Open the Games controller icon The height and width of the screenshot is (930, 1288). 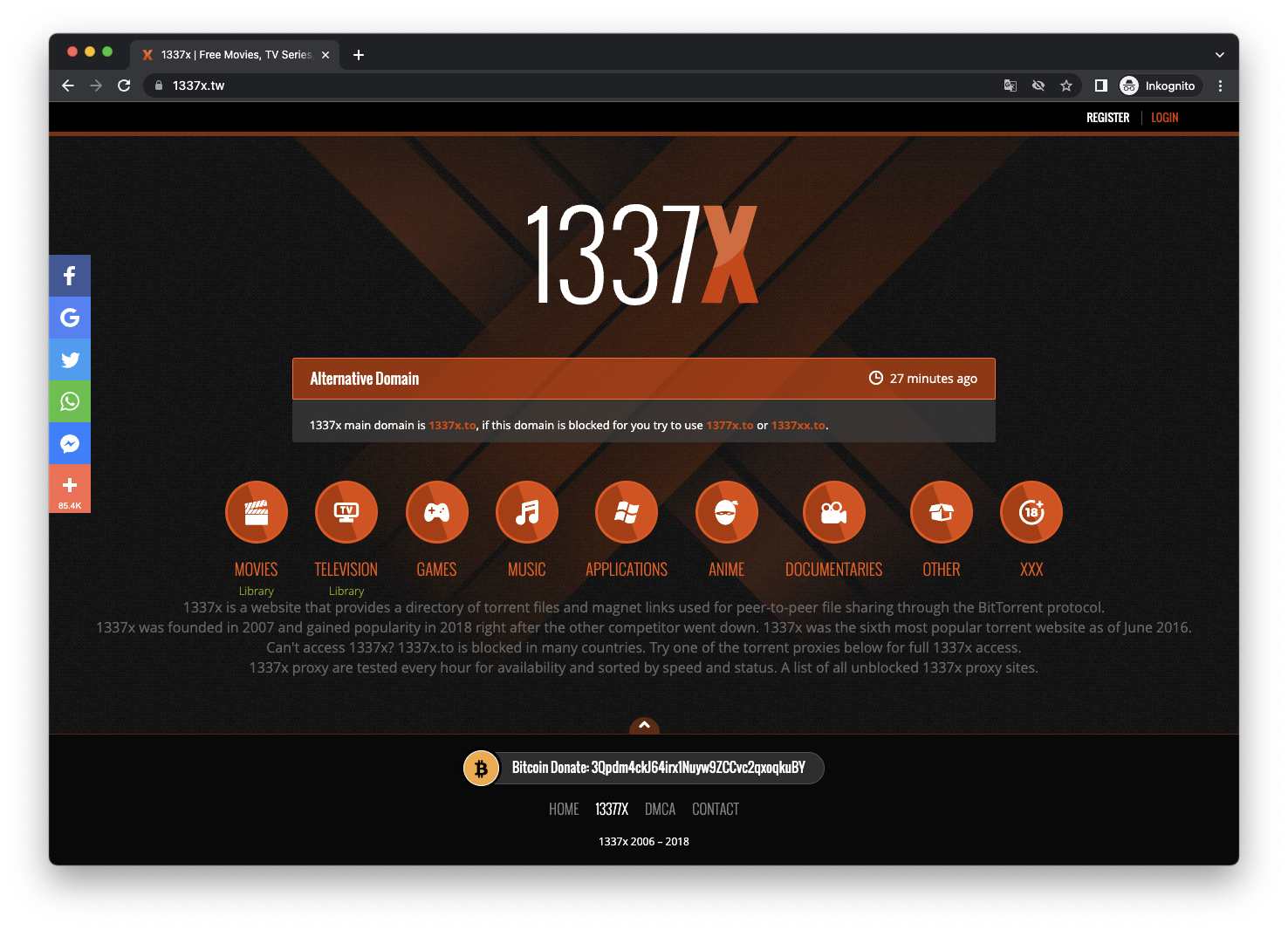coord(437,512)
